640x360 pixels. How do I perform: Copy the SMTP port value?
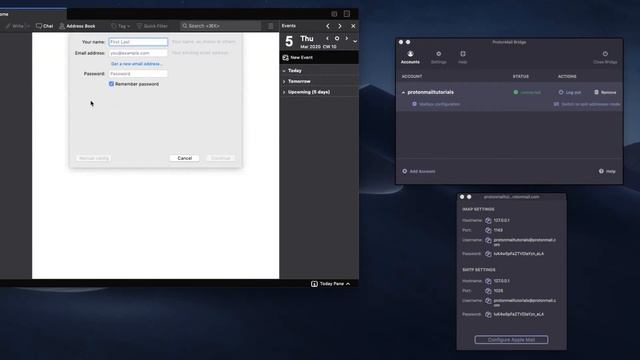click(x=488, y=291)
